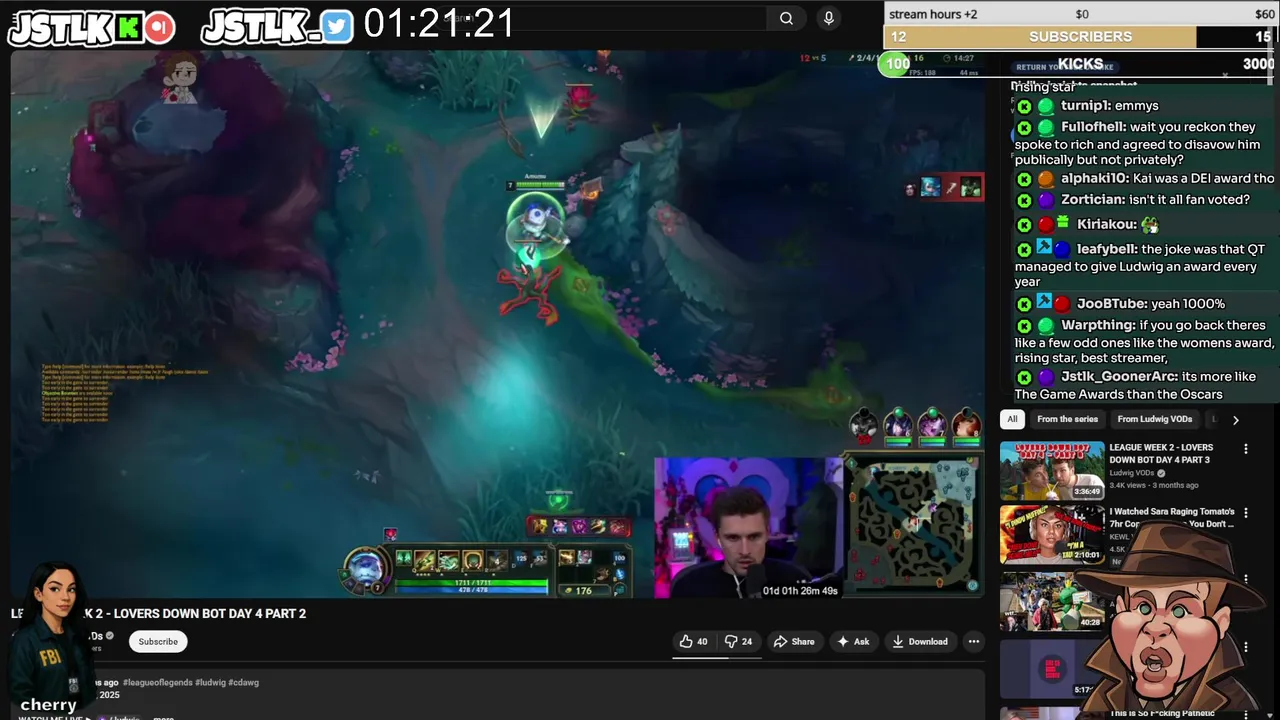Viewport: 1280px width, 720px height.
Task: Click the Ask button
Action: pyautogui.click(x=853, y=641)
